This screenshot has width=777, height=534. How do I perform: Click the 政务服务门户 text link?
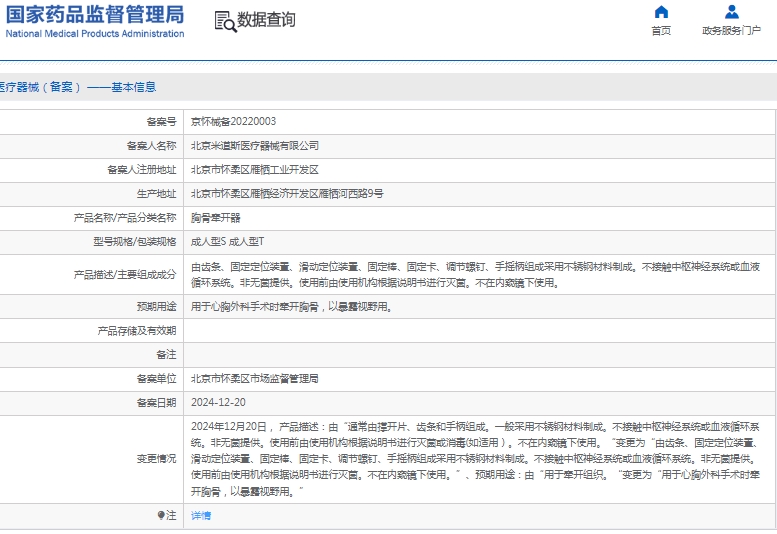pyautogui.click(x=731, y=31)
